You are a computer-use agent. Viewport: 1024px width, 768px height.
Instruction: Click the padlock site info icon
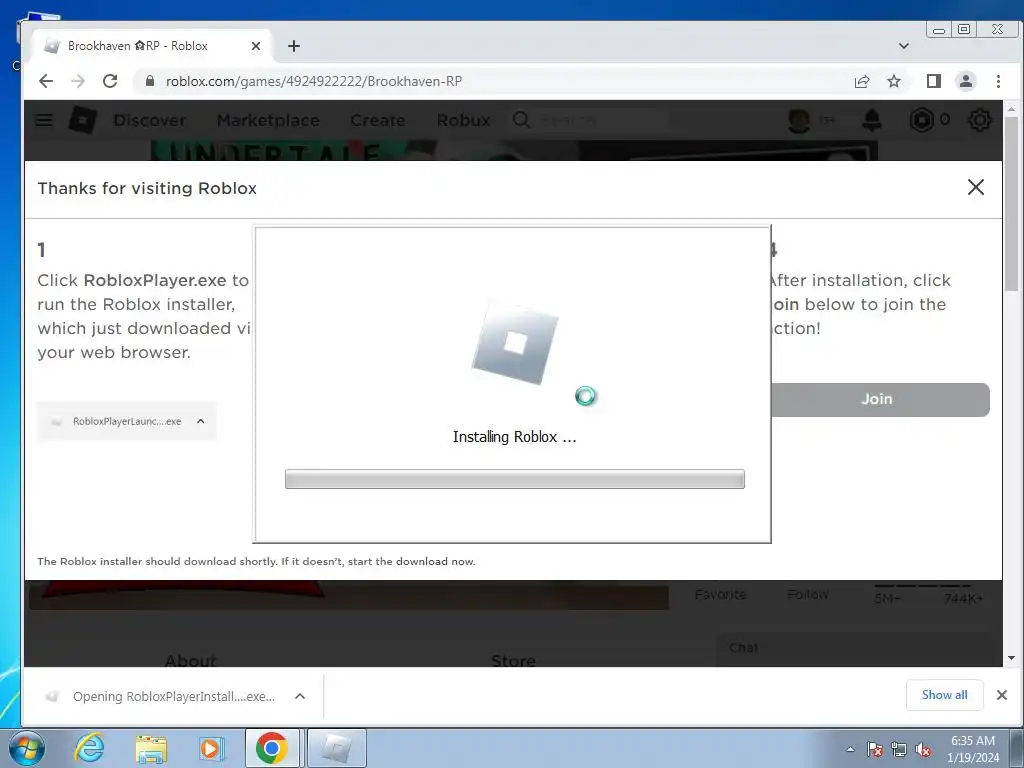click(x=150, y=81)
